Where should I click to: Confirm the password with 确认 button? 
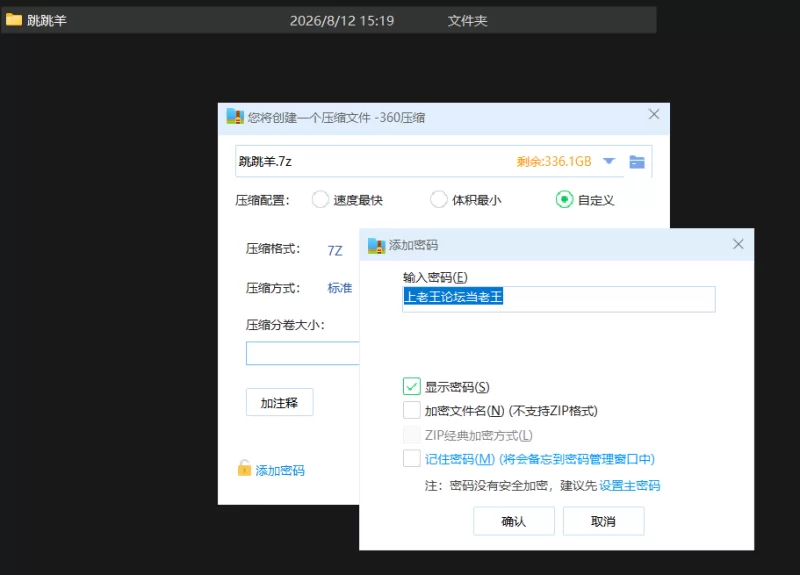click(x=514, y=521)
